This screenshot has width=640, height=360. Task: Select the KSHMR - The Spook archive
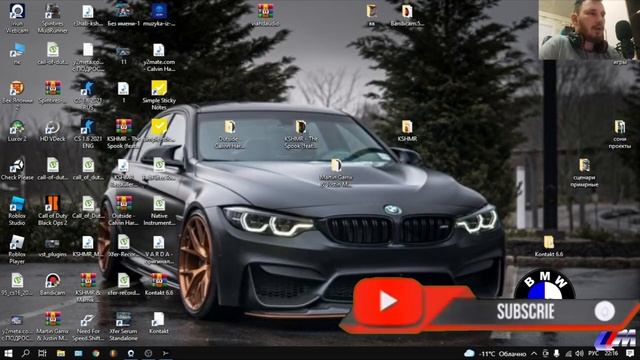point(124,133)
